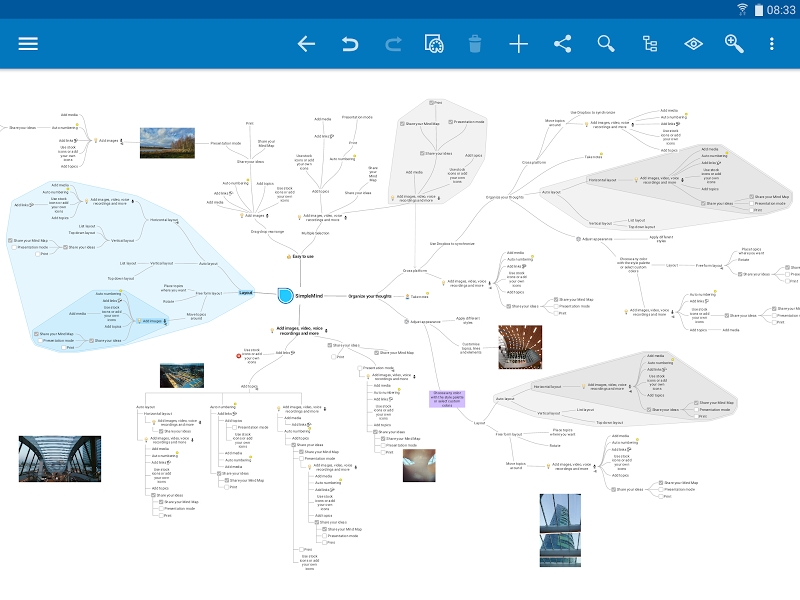The height and width of the screenshot is (600, 800).
Task: Open the back navigation arrow menu action
Action: click(x=305, y=43)
